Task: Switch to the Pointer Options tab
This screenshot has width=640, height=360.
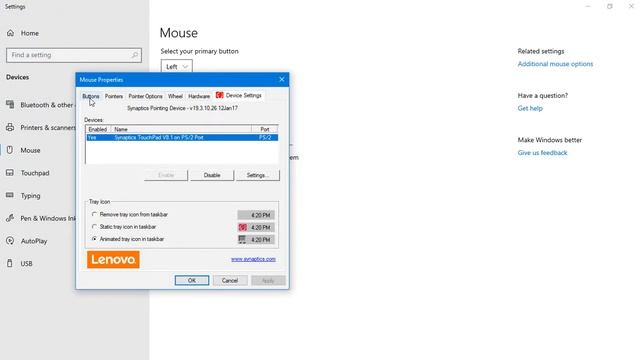Action: coord(145,96)
